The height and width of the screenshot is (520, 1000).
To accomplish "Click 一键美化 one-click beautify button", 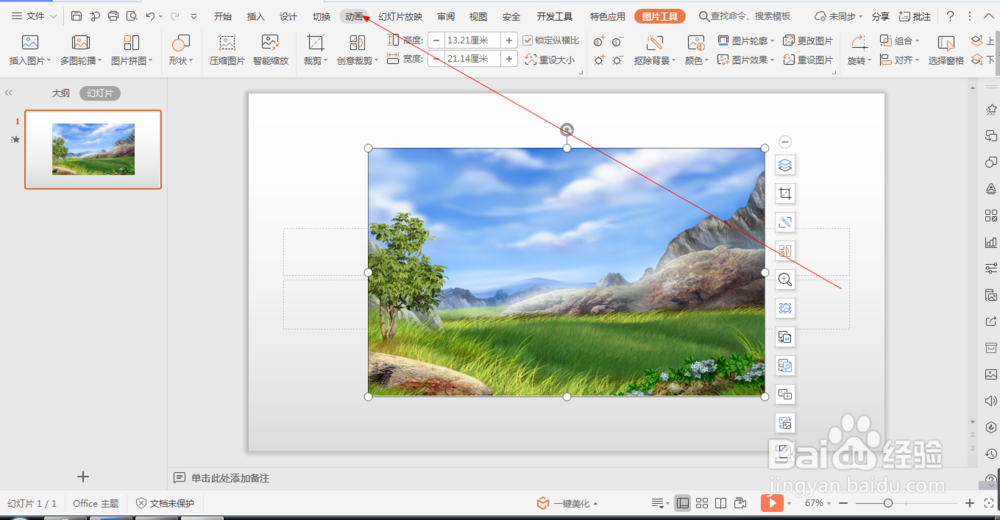I will [x=568, y=503].
